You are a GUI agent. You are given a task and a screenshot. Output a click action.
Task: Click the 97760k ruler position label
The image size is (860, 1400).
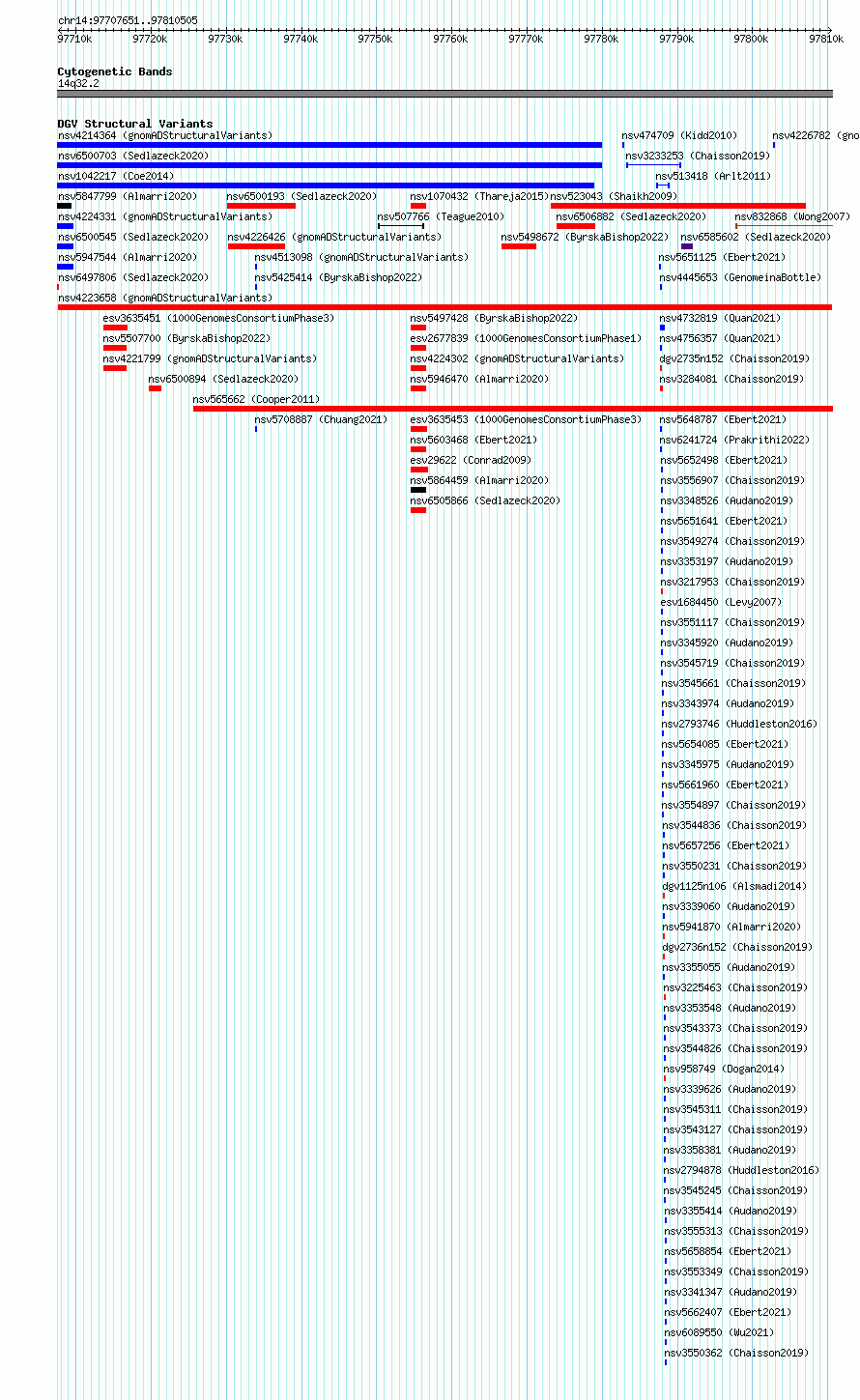click(x=450, y=40)
